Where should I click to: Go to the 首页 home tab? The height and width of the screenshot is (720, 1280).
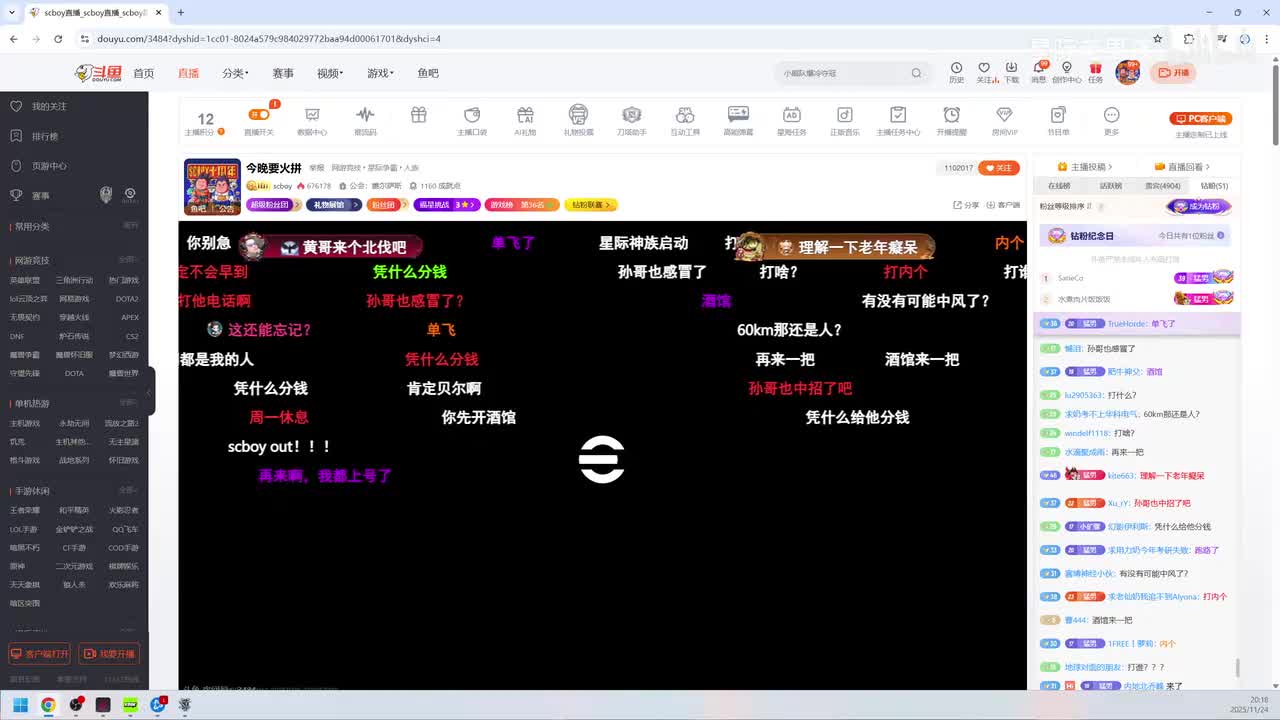[x=144, y=73]
